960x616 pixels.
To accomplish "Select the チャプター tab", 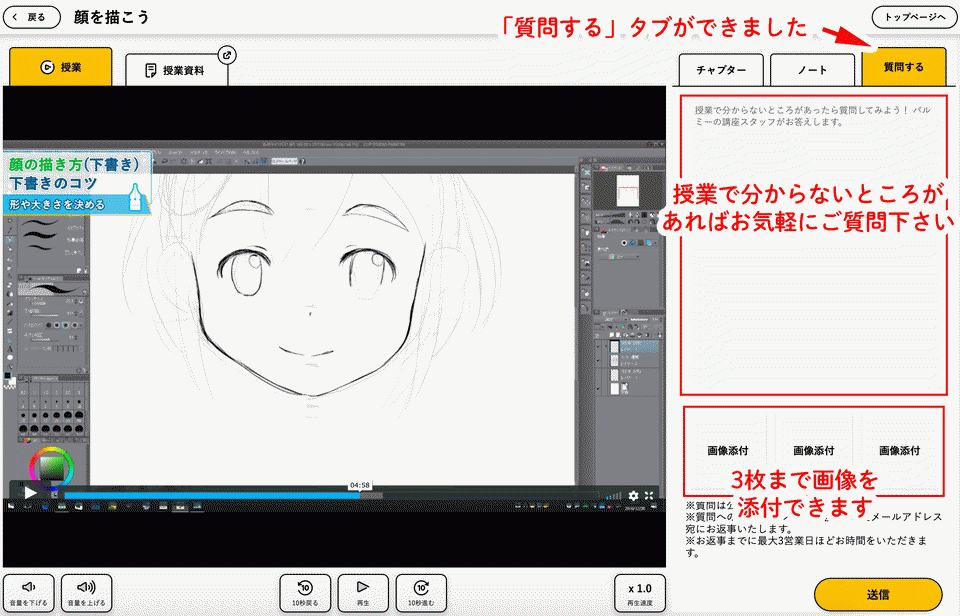I will click(x=722, y=69).
